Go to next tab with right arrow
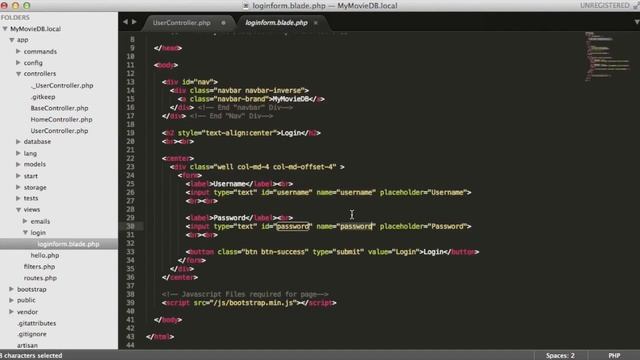 click(134, 22)
